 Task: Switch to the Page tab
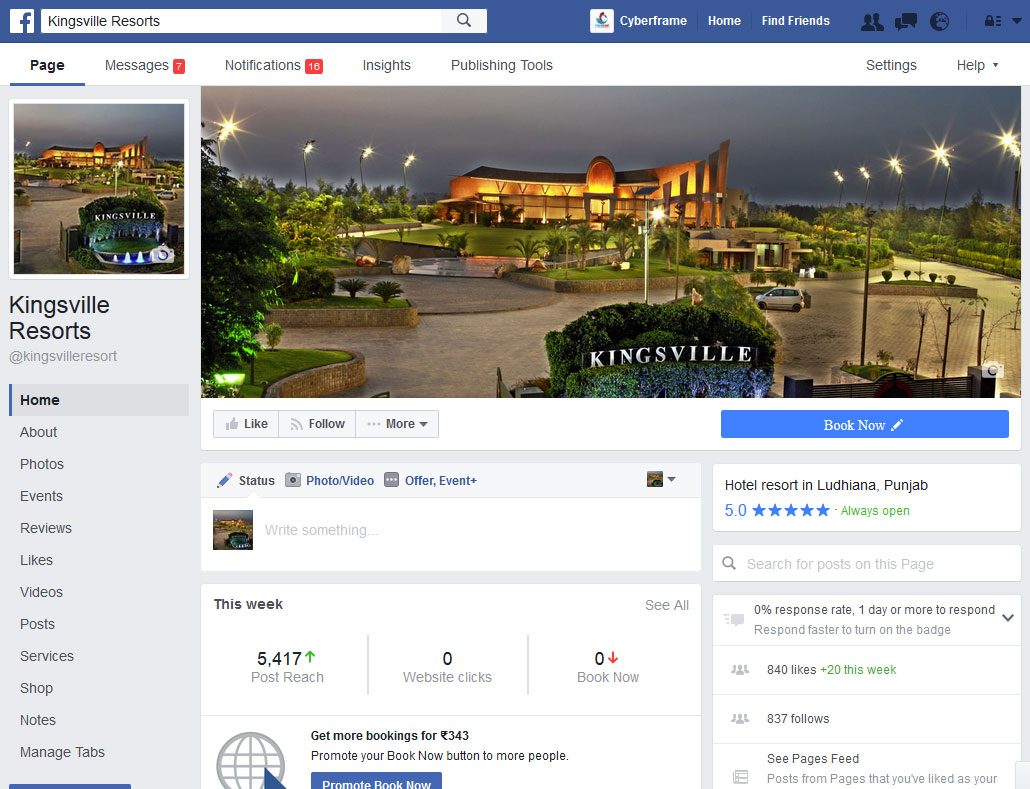click(47, 65)
